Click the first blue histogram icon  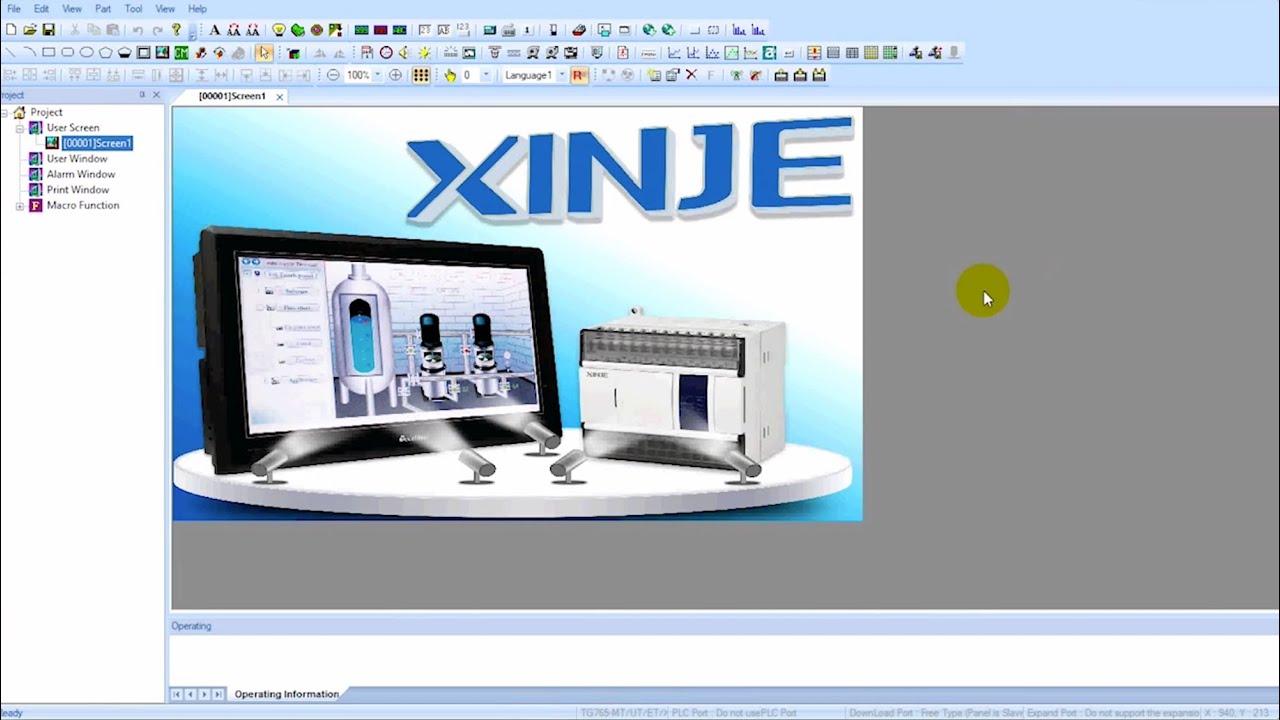point(739,30)
